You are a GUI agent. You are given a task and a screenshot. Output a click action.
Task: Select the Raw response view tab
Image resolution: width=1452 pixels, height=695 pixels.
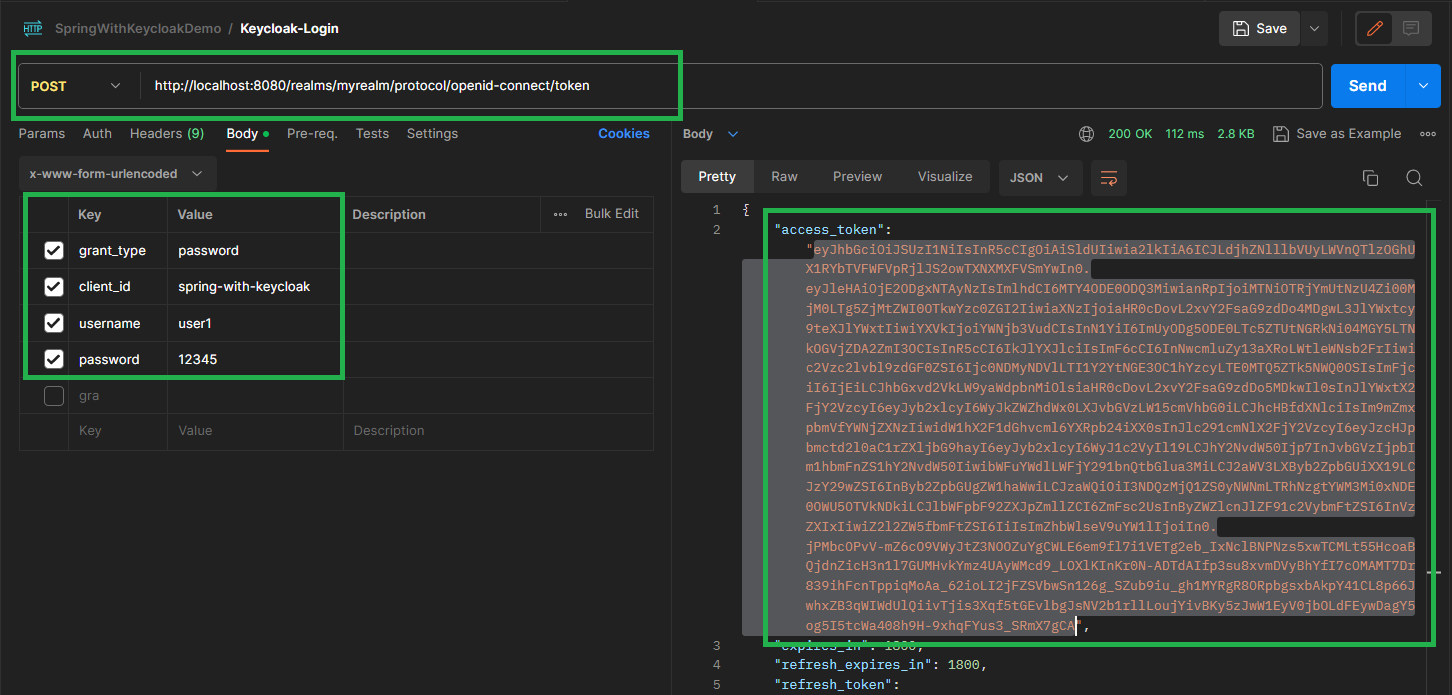click(784, 177)
